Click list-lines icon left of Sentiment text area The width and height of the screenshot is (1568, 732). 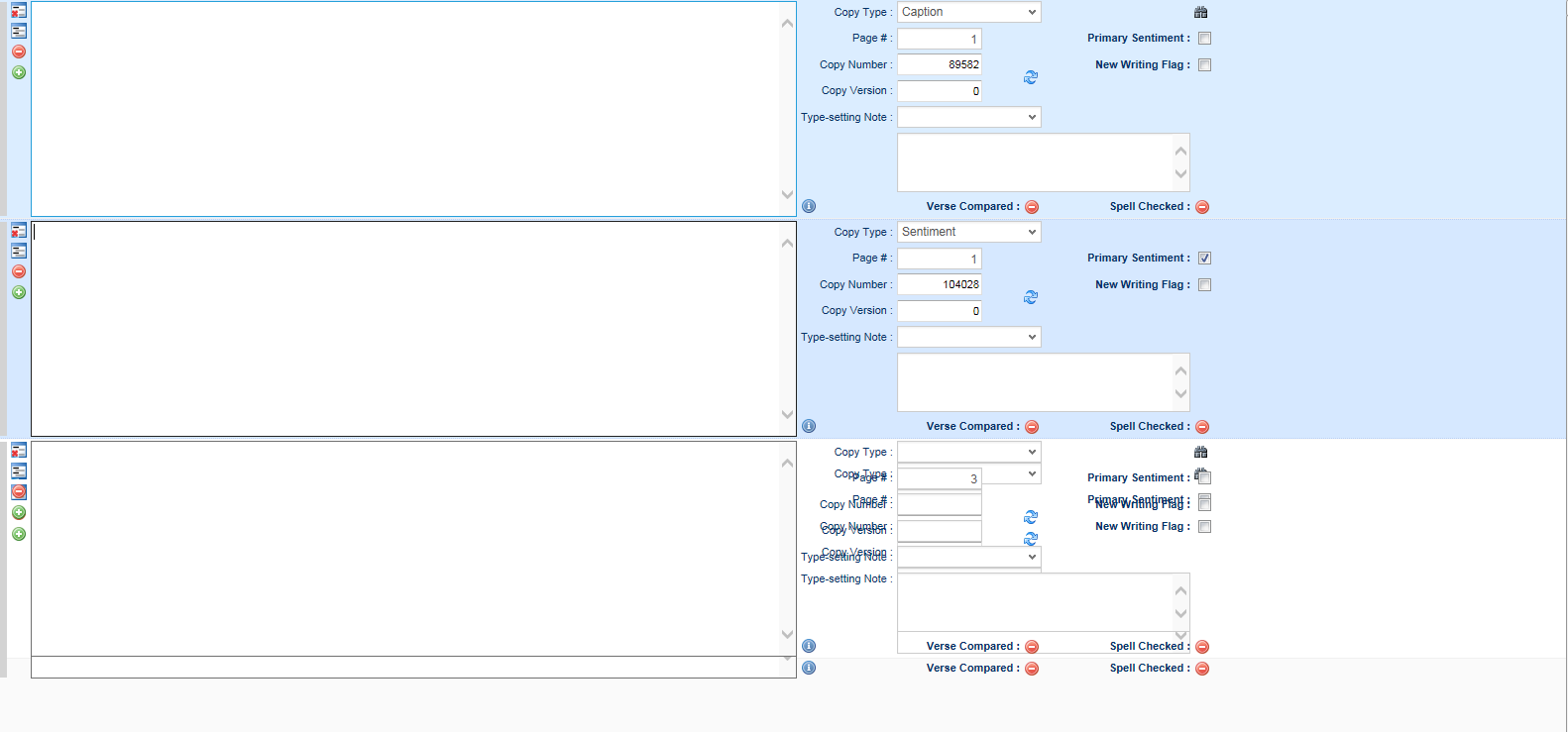point(19,252)
